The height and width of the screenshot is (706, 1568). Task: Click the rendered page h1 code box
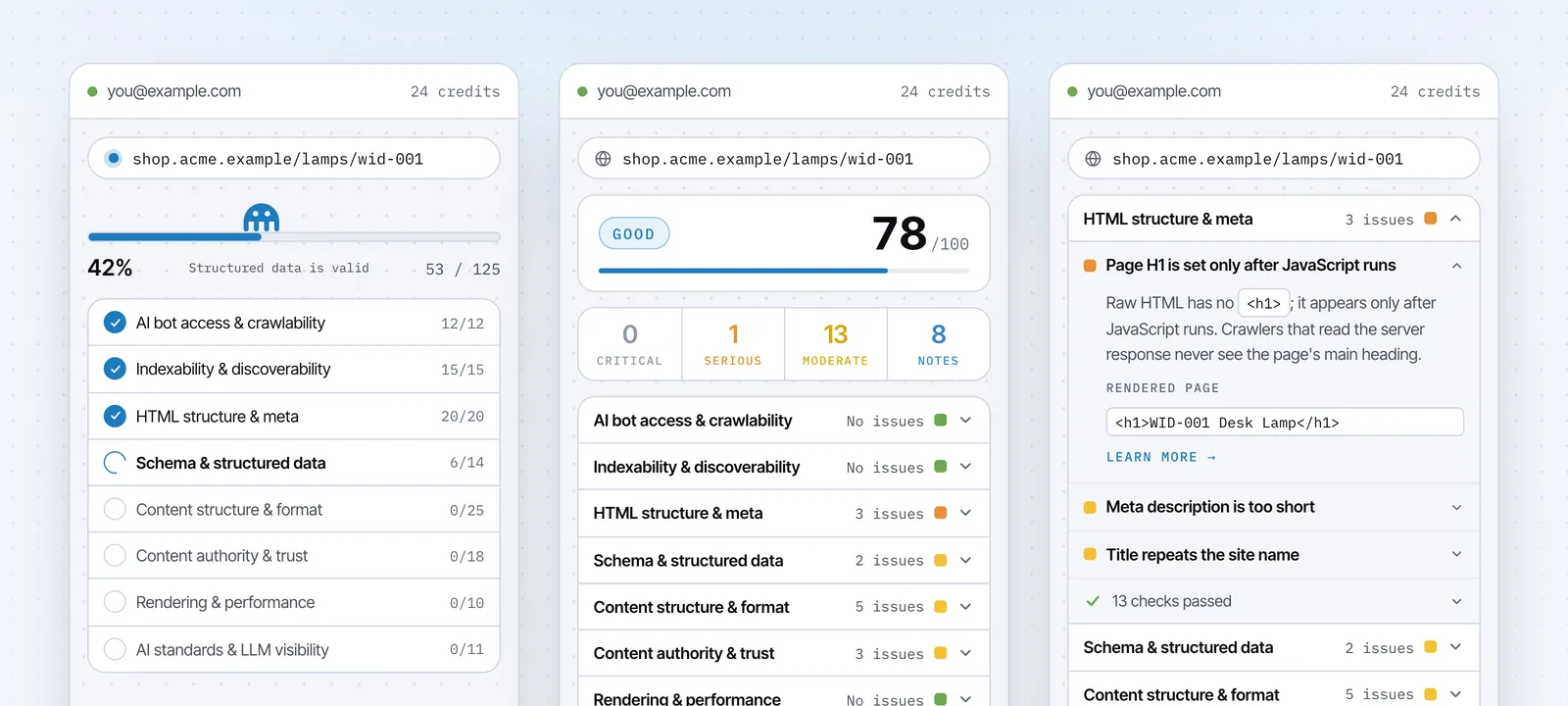point(1285,422)
